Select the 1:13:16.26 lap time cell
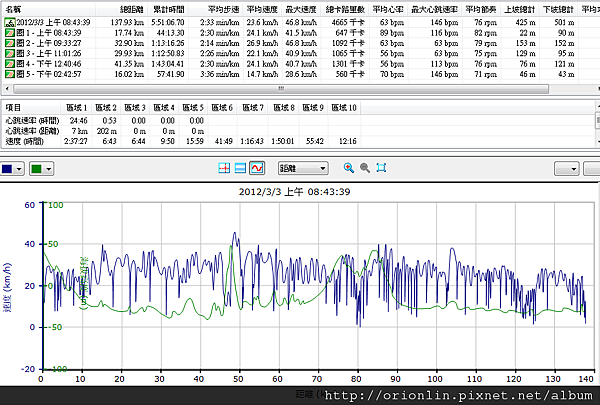600x405 pixels. pos(168,43)
